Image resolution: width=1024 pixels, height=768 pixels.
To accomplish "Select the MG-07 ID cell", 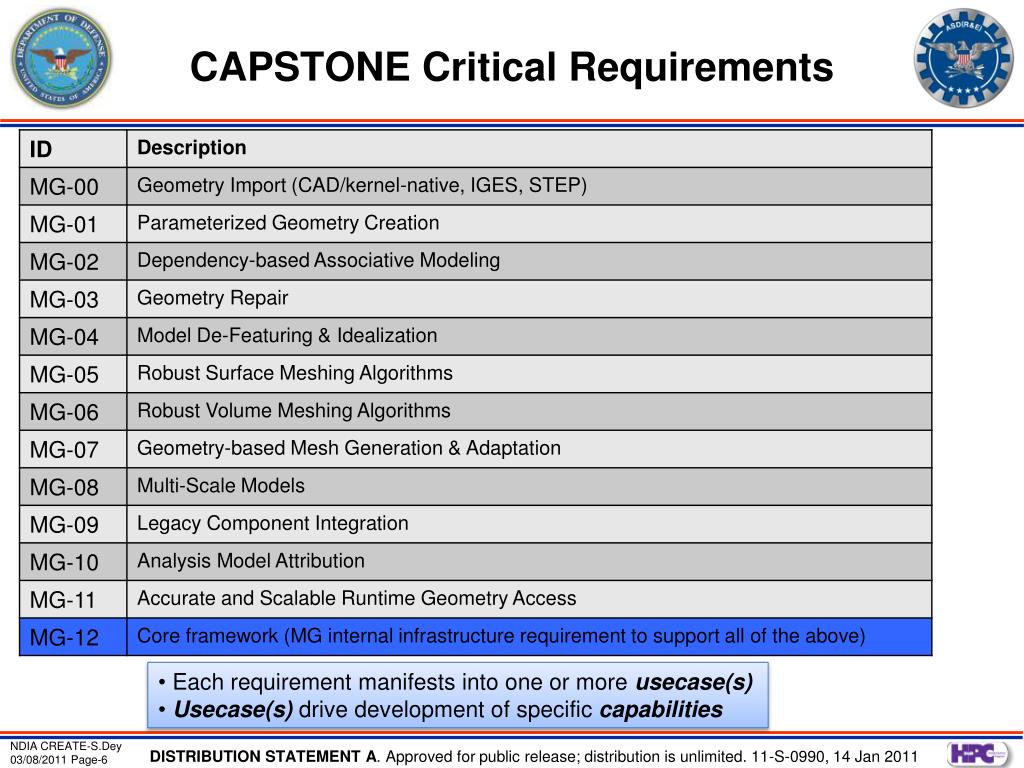I will (73, 449).
